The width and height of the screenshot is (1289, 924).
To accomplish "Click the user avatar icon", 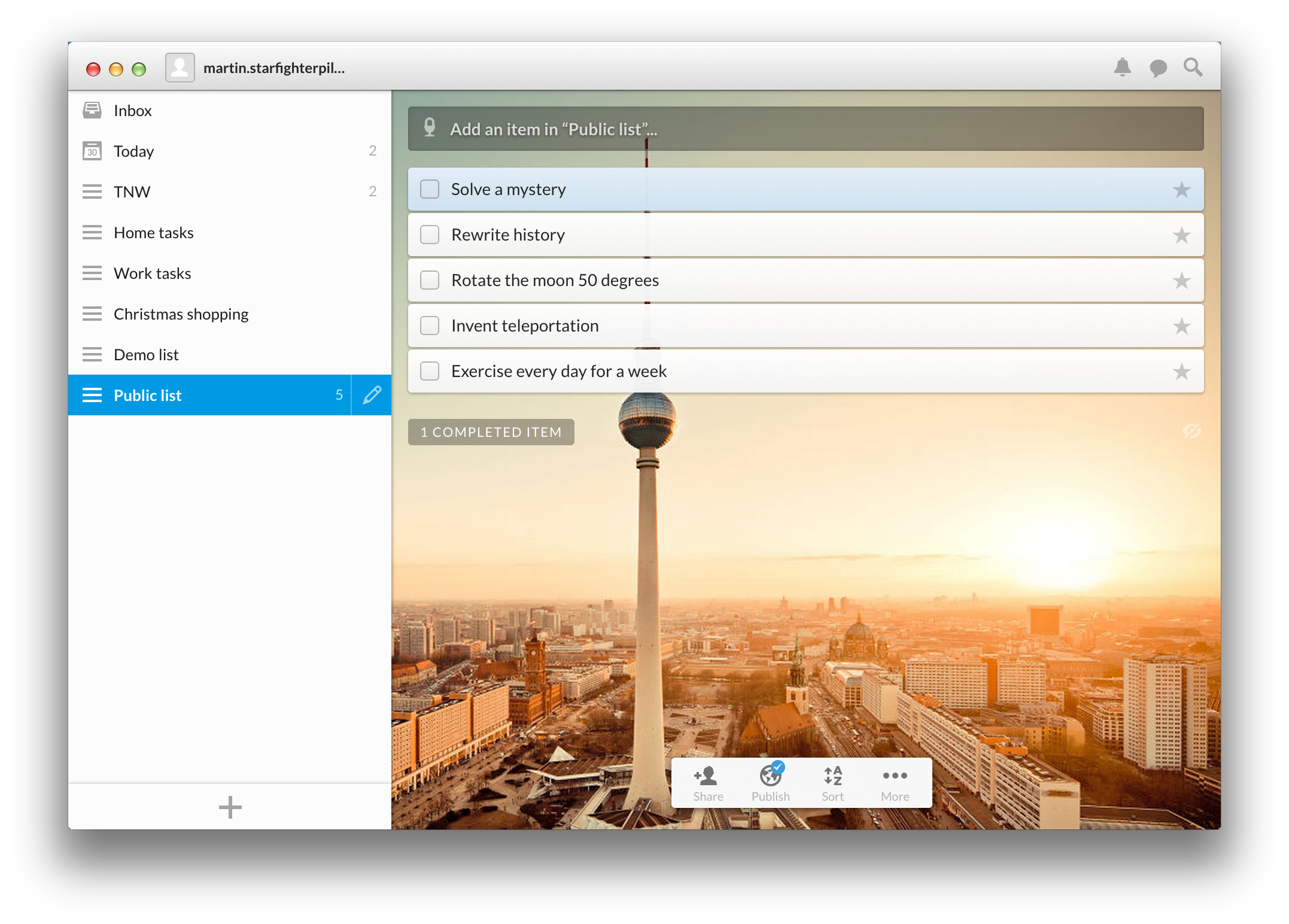I will (x=180, y=68).
